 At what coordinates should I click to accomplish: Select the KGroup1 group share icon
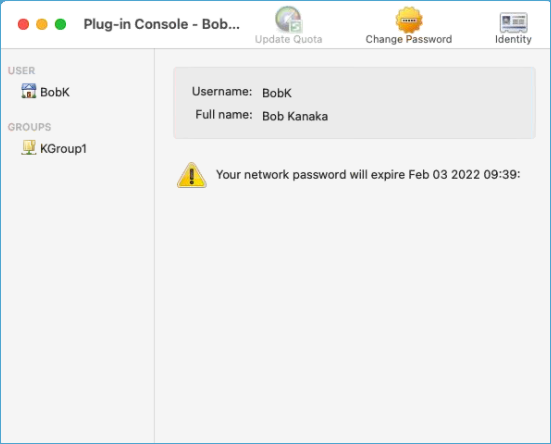point(28,148)
